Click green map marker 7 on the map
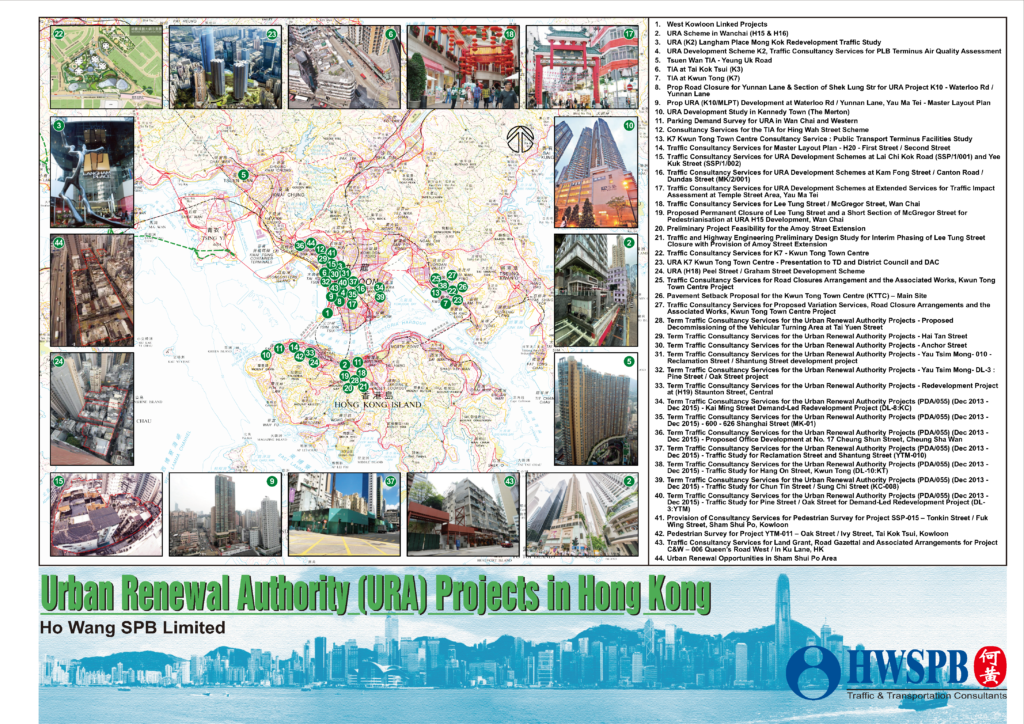This screenshot has height=724, width=1024. pos(446,304)
